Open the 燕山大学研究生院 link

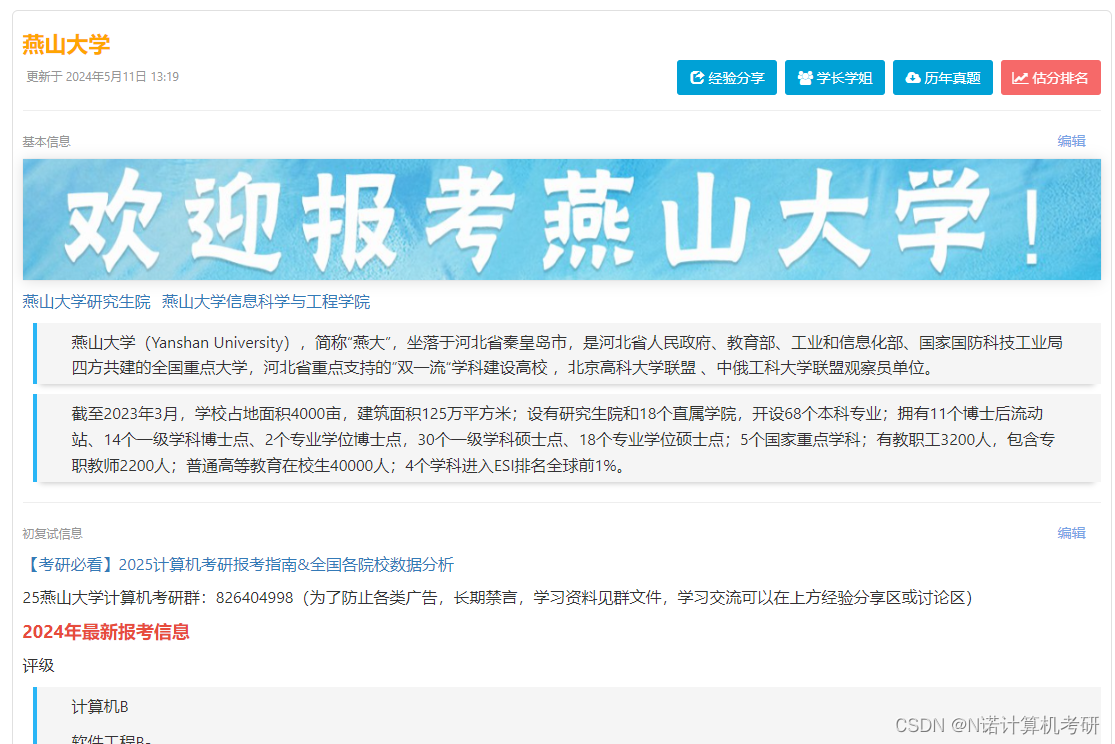pos(86,302)
